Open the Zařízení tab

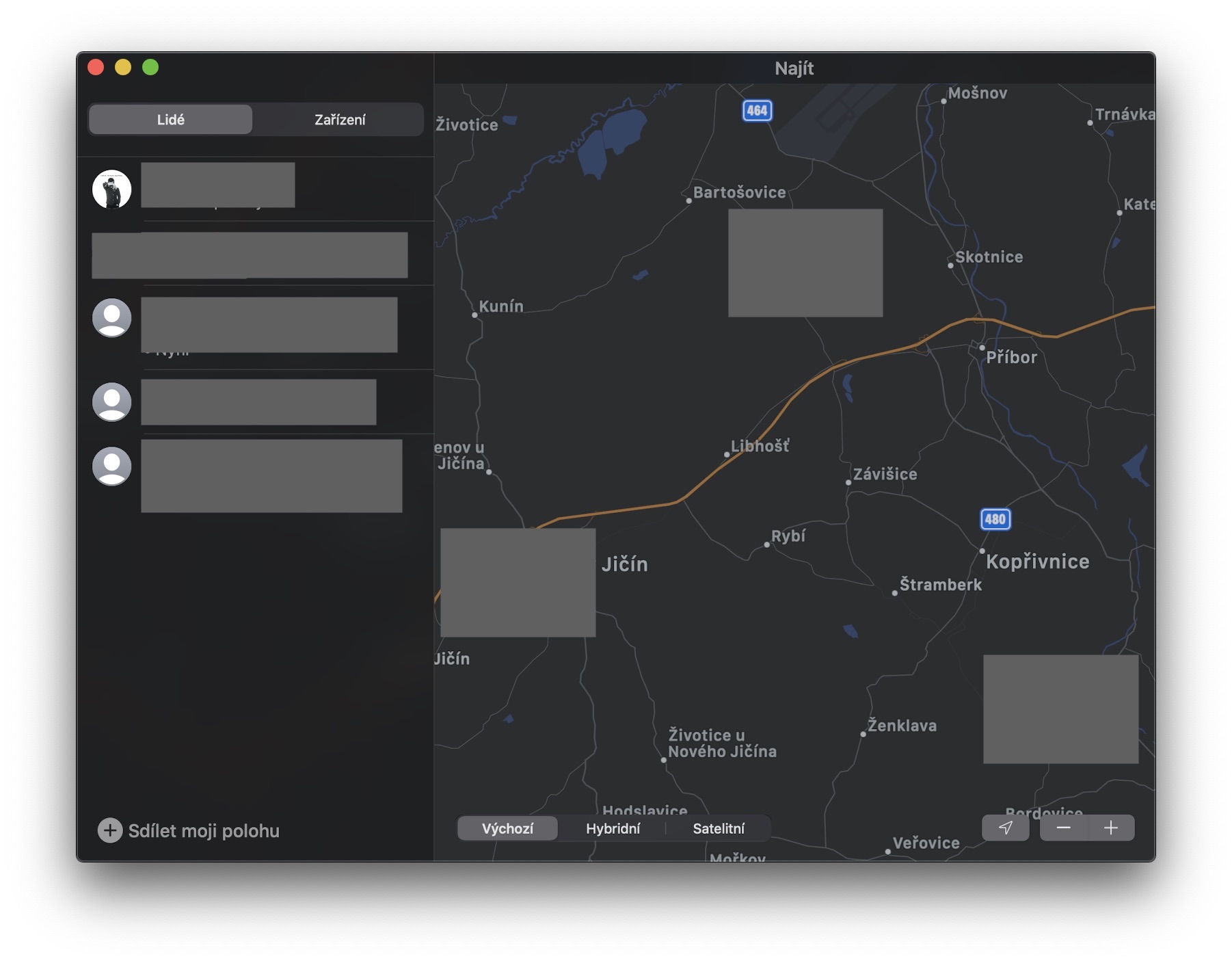340,120
